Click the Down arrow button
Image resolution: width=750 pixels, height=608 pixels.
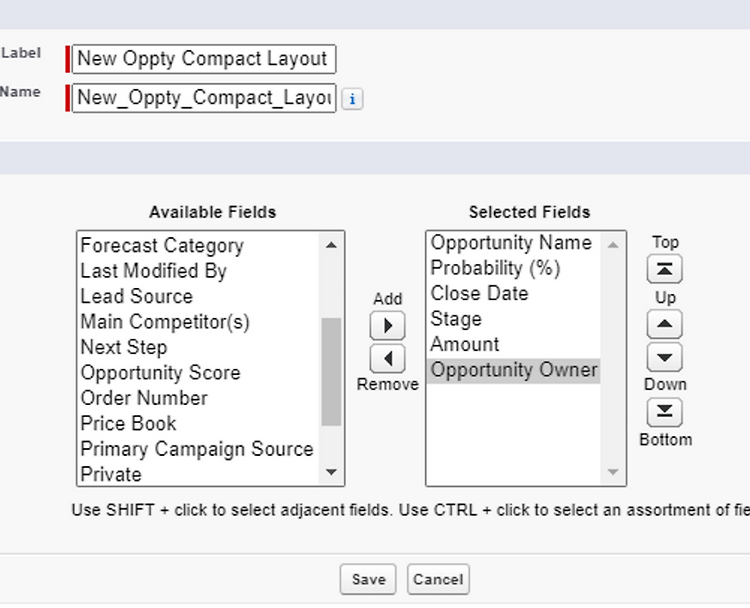coord(665,357)
